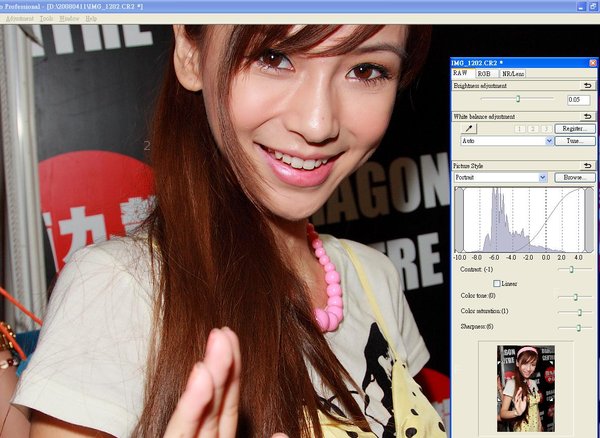
Task: Click the Sharpness slider handle
Action: 579,327
